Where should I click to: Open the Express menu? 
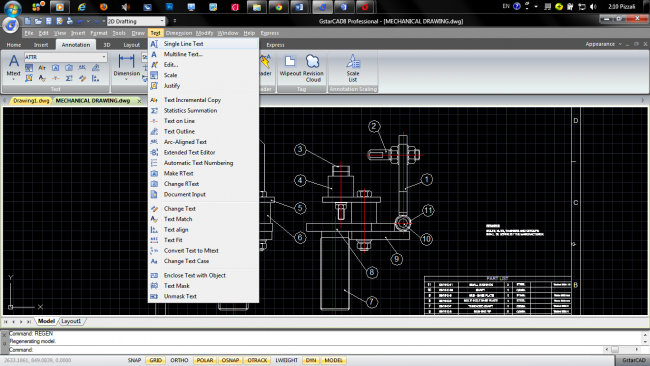(269, 33)
